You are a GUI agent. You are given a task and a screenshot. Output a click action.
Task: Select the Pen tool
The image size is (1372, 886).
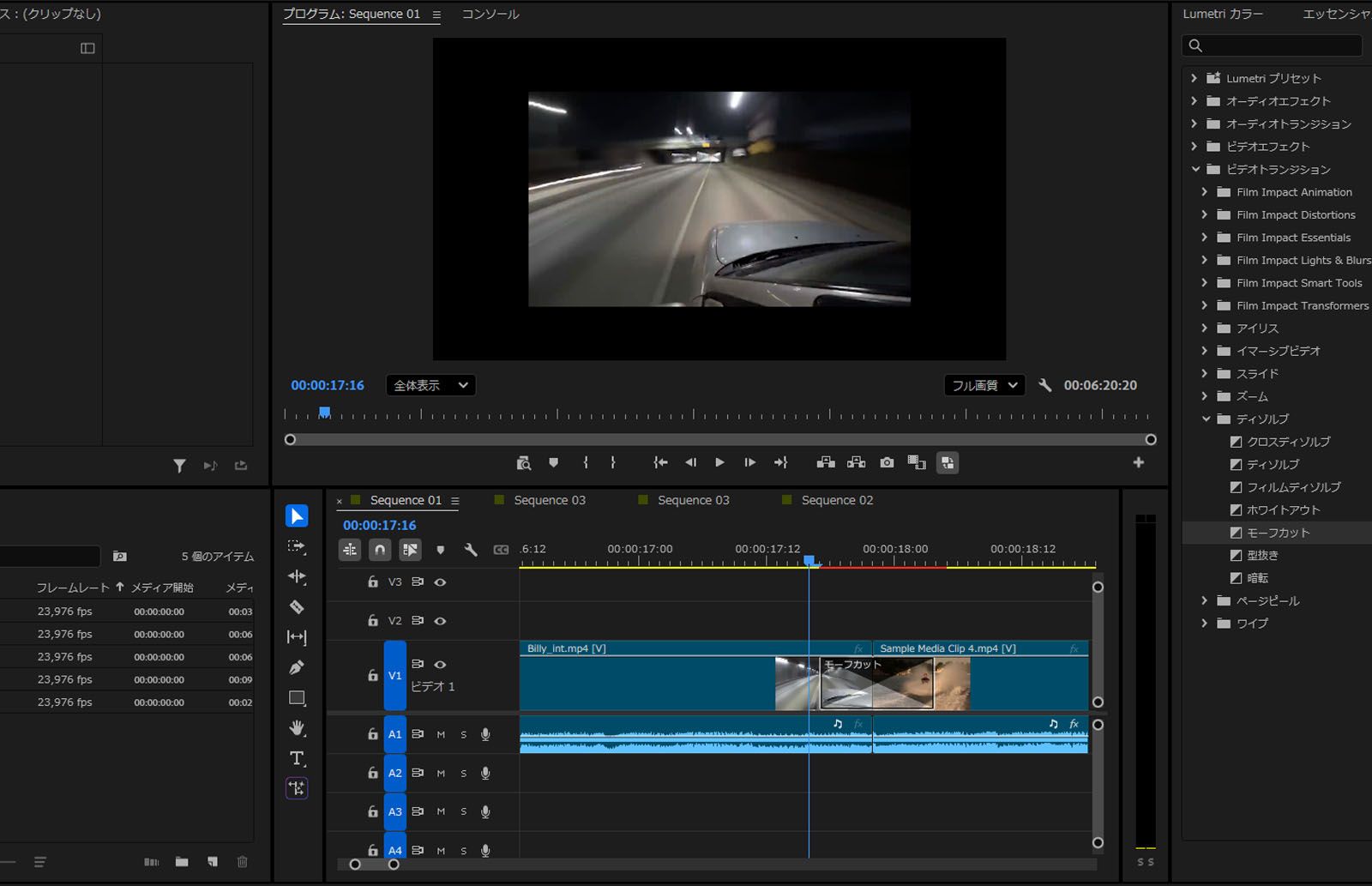pos(297,667)
